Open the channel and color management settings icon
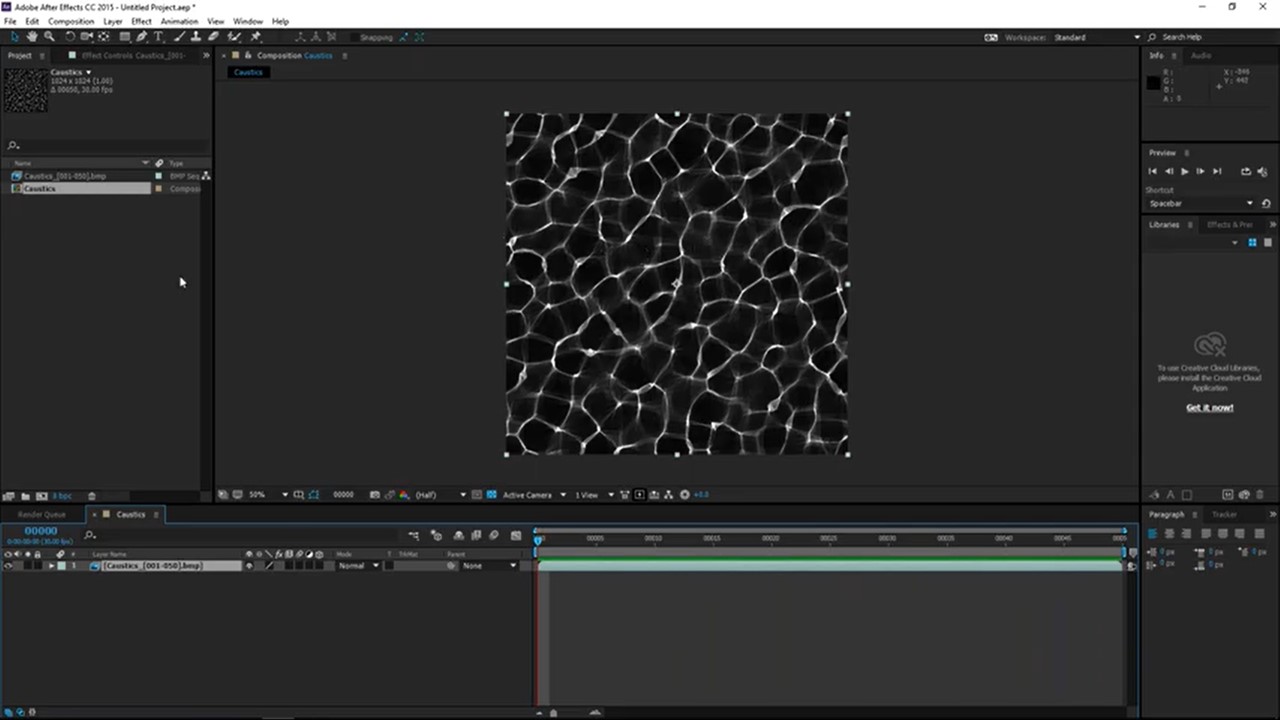Screen dimensions: 1280x720 pyautogui.click(x=403, y=494)
